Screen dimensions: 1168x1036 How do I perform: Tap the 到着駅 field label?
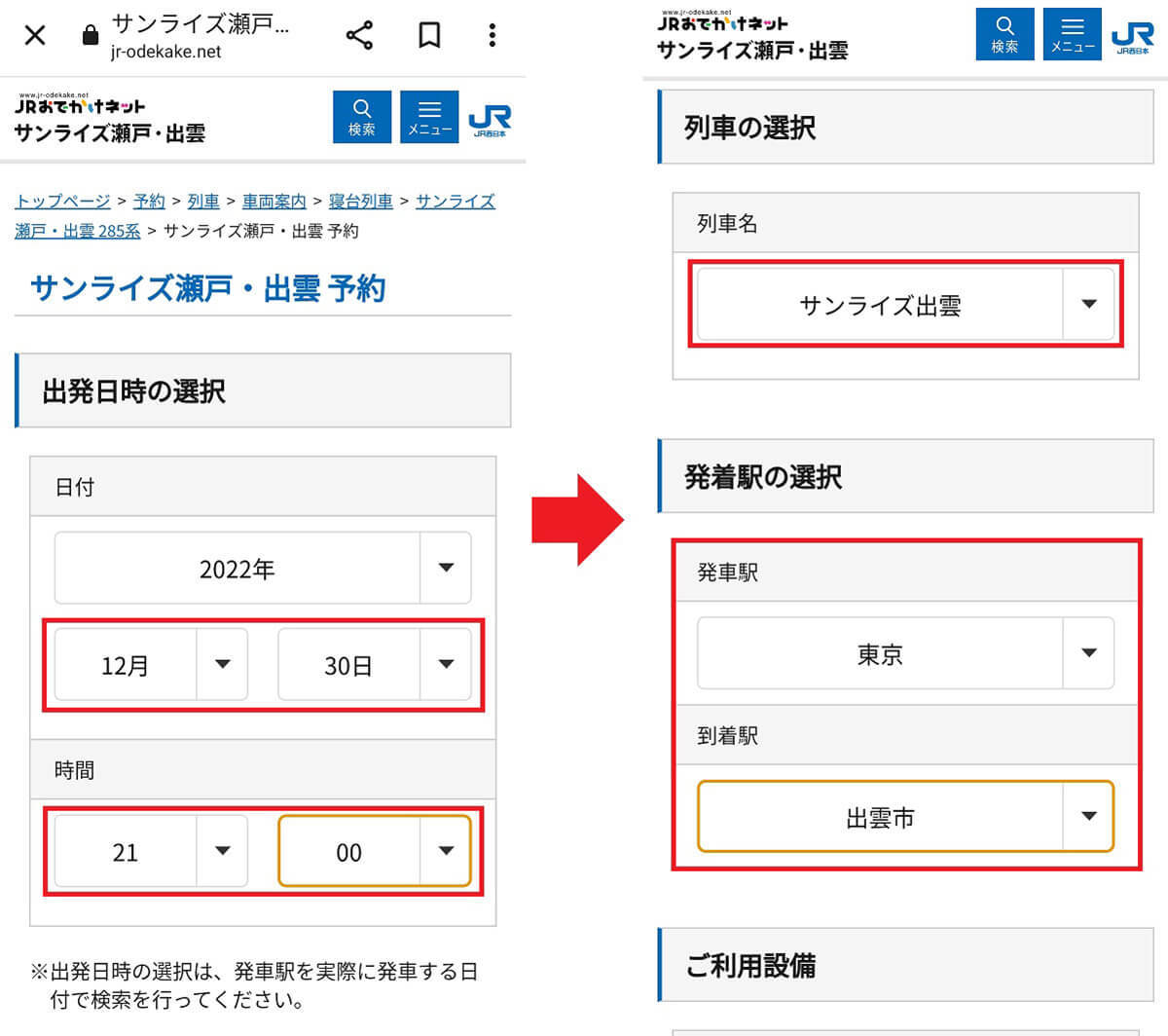(x=728, y=736)
